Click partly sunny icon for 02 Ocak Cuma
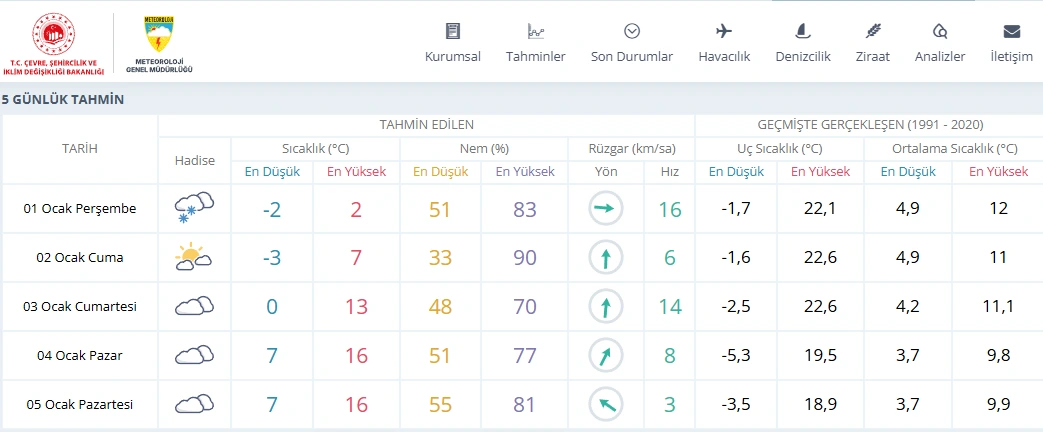The height and width of the screenshot is (432, 1043). (194, 257)
